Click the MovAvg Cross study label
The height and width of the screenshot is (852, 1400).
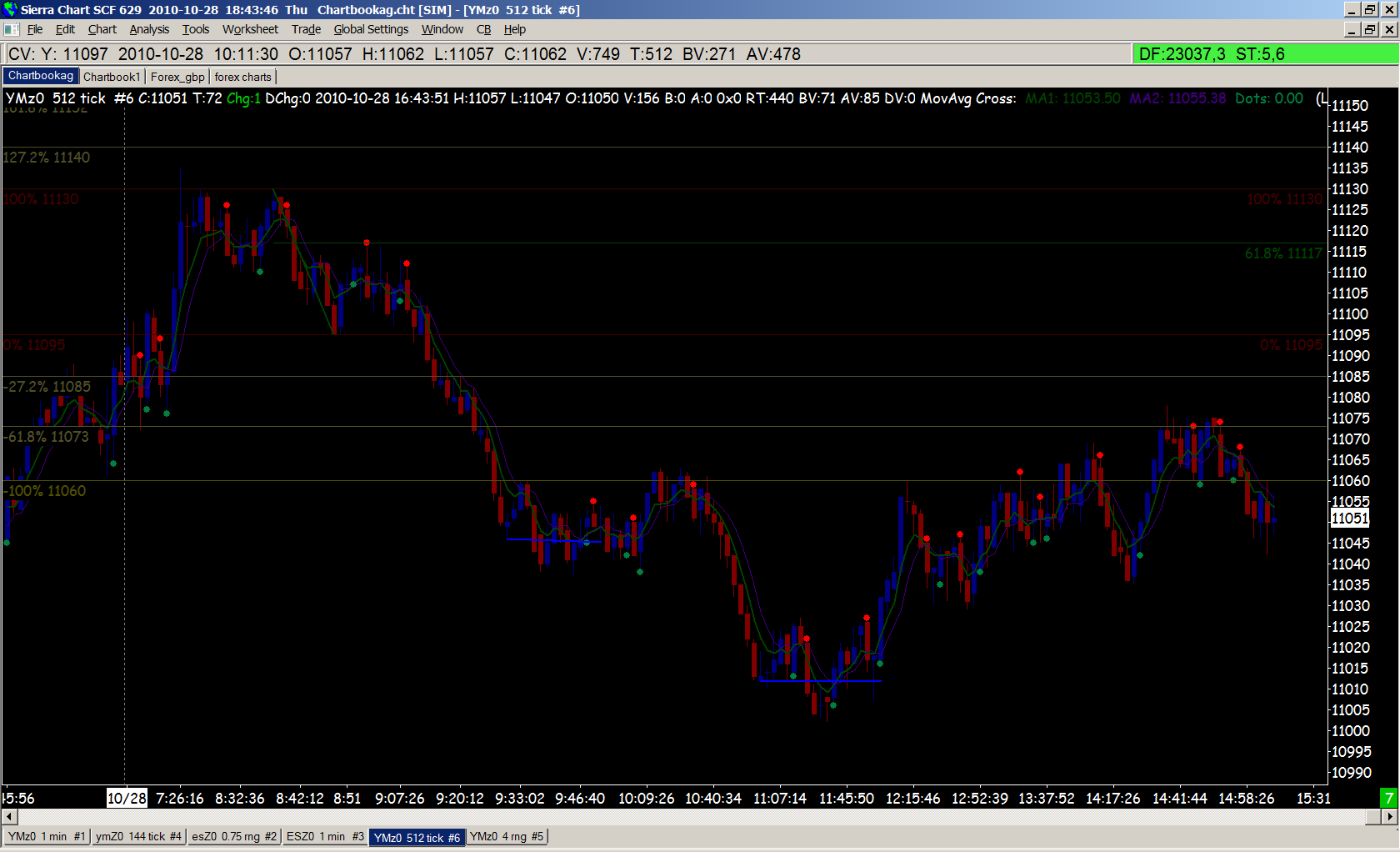(968, 98)
